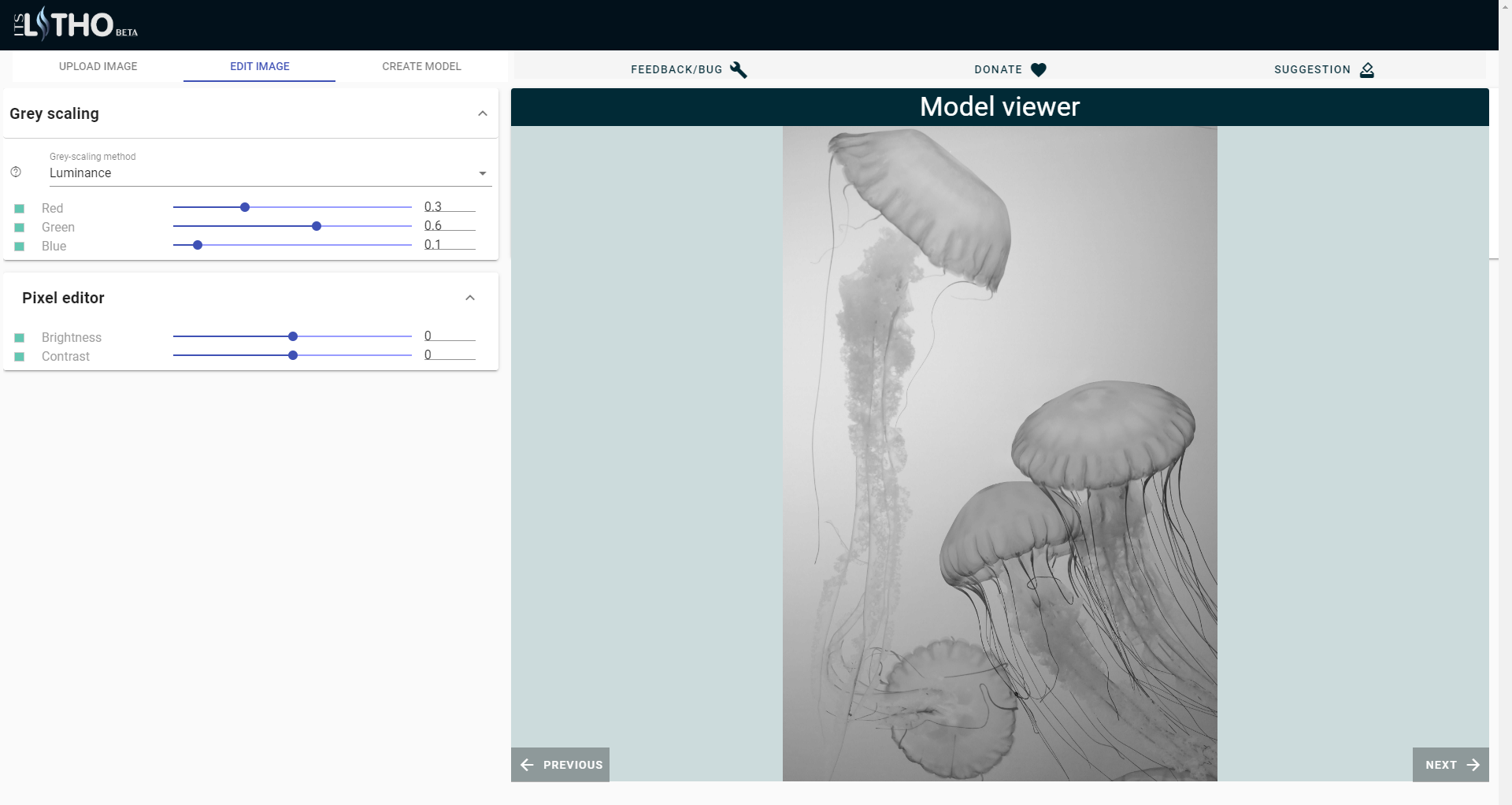This screenshot has height=805, width=1512.
Task: Click the left arrow icon on Previous
Action: point(528,765)
